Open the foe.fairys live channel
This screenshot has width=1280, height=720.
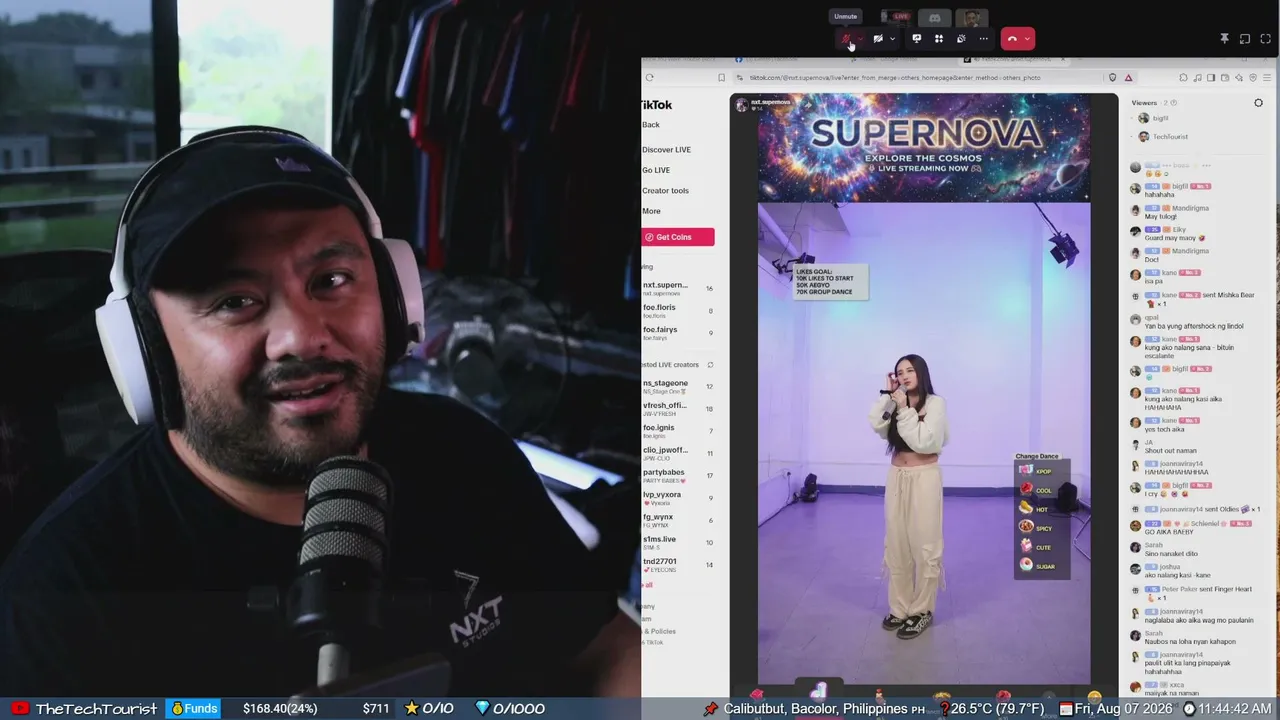(x=677, y=332)
